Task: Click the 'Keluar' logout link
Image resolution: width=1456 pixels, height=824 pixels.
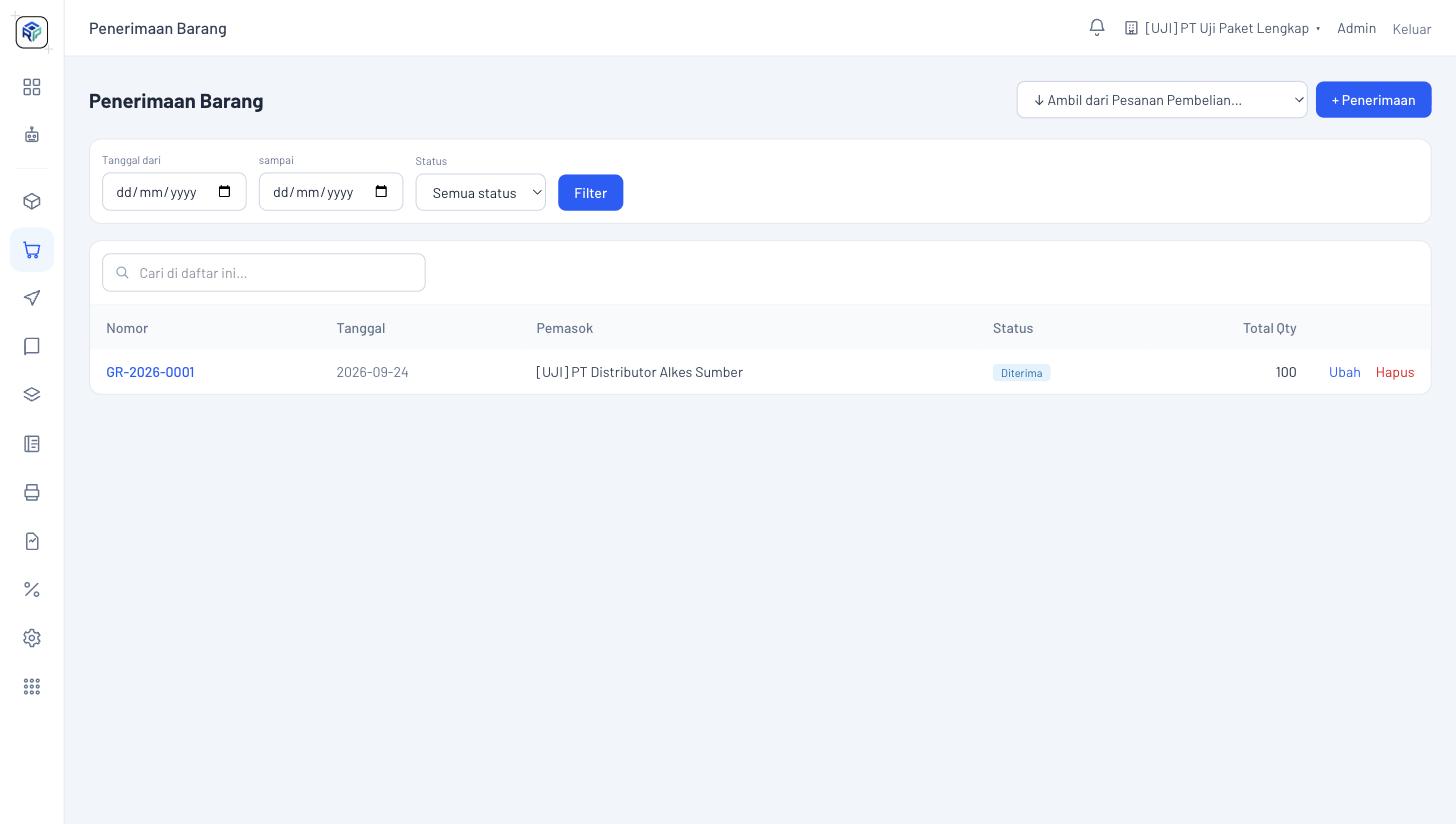Action: (x=1412, y=29)
